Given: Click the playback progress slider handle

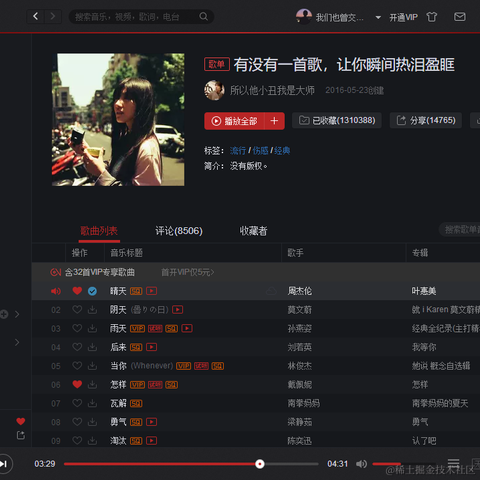Looking at the screenshot, I should 260,464.
